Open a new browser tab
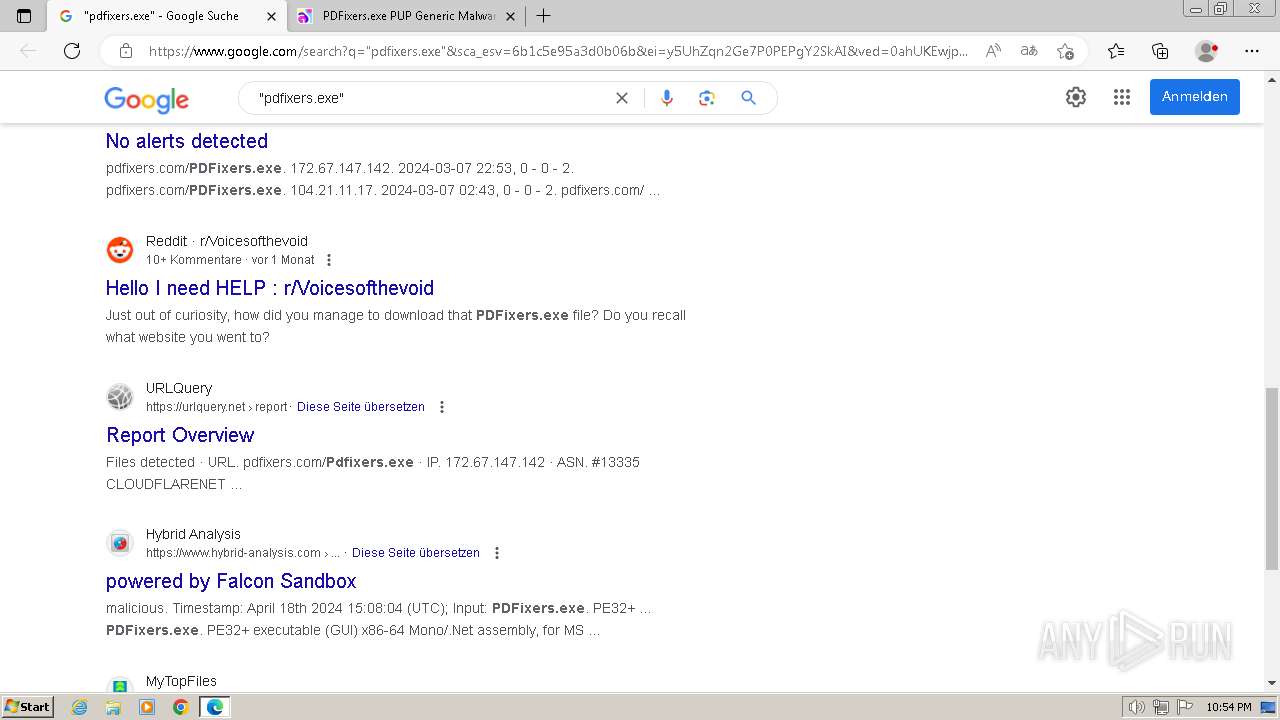The height and width of the screenshot is (720, 1280). [543, 16]
